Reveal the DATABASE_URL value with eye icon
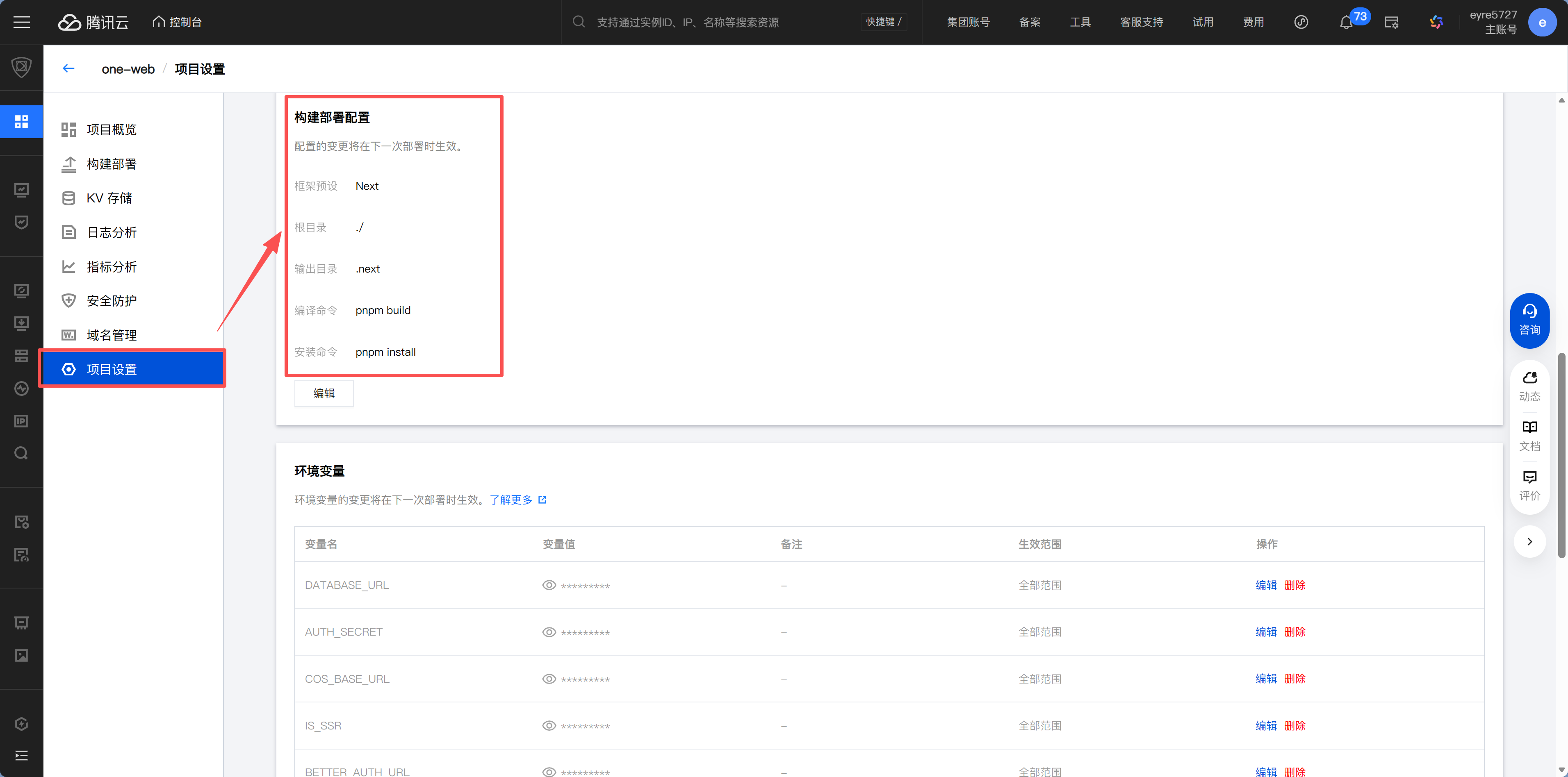Viewport: 1568px width, 777px height. [x=549, y=585]
